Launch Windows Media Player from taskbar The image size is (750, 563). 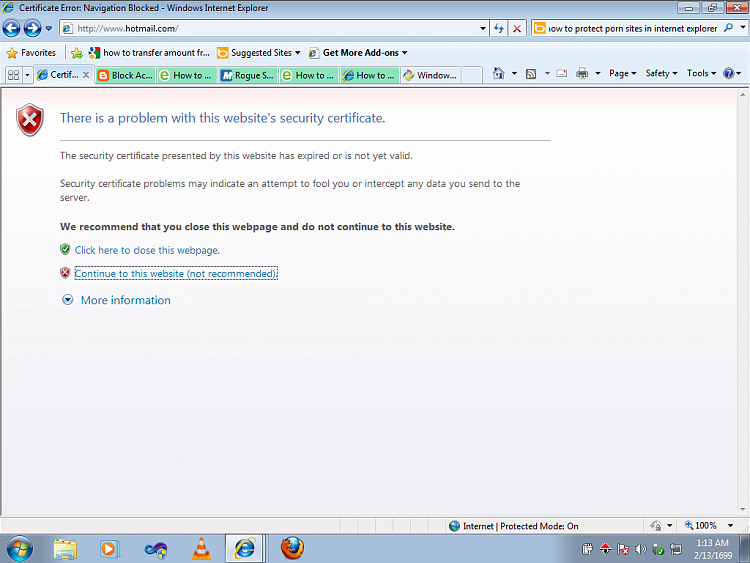click(109, 549)
